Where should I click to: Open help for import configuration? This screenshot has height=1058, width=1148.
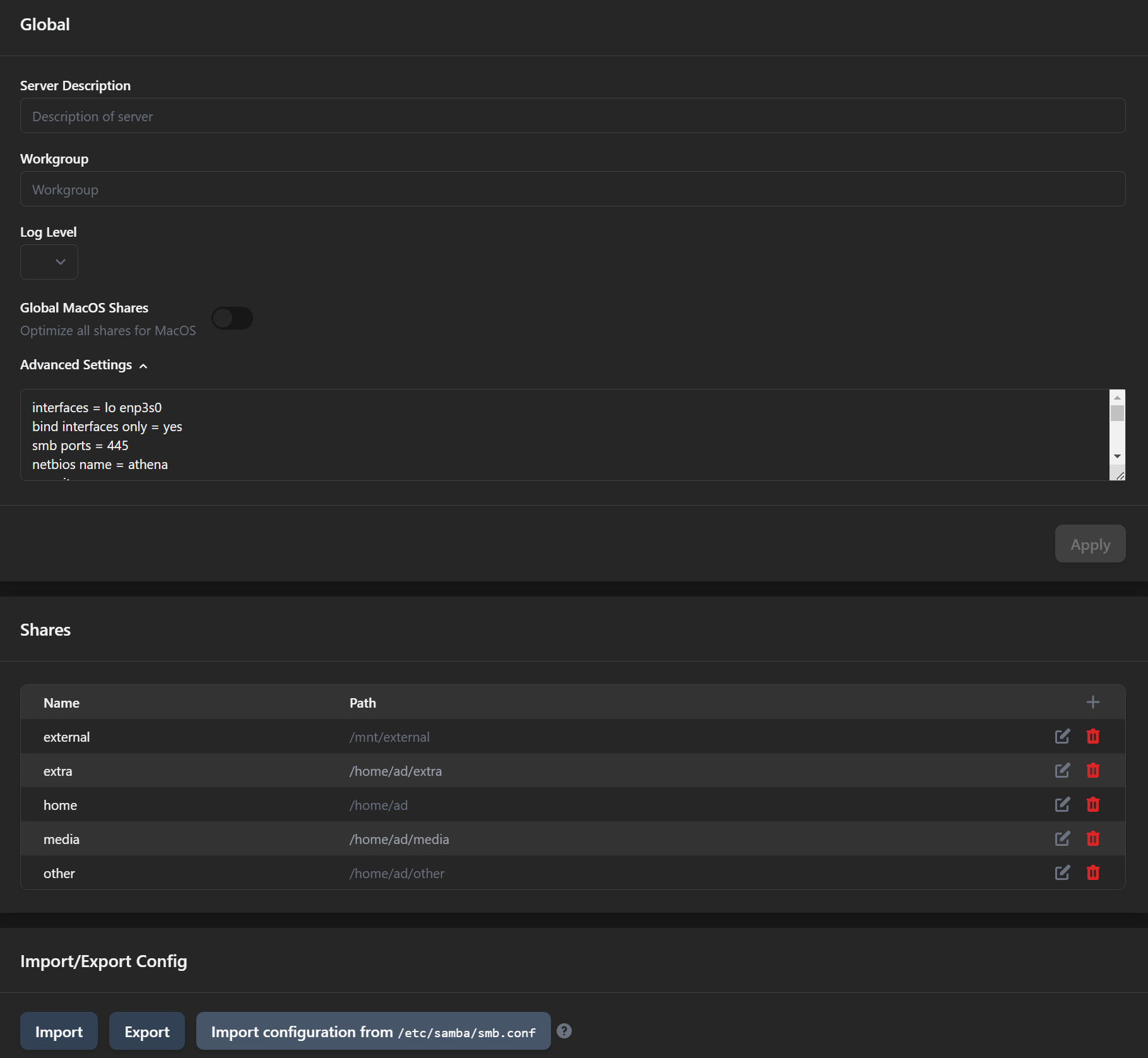[x=564, y=1031]
